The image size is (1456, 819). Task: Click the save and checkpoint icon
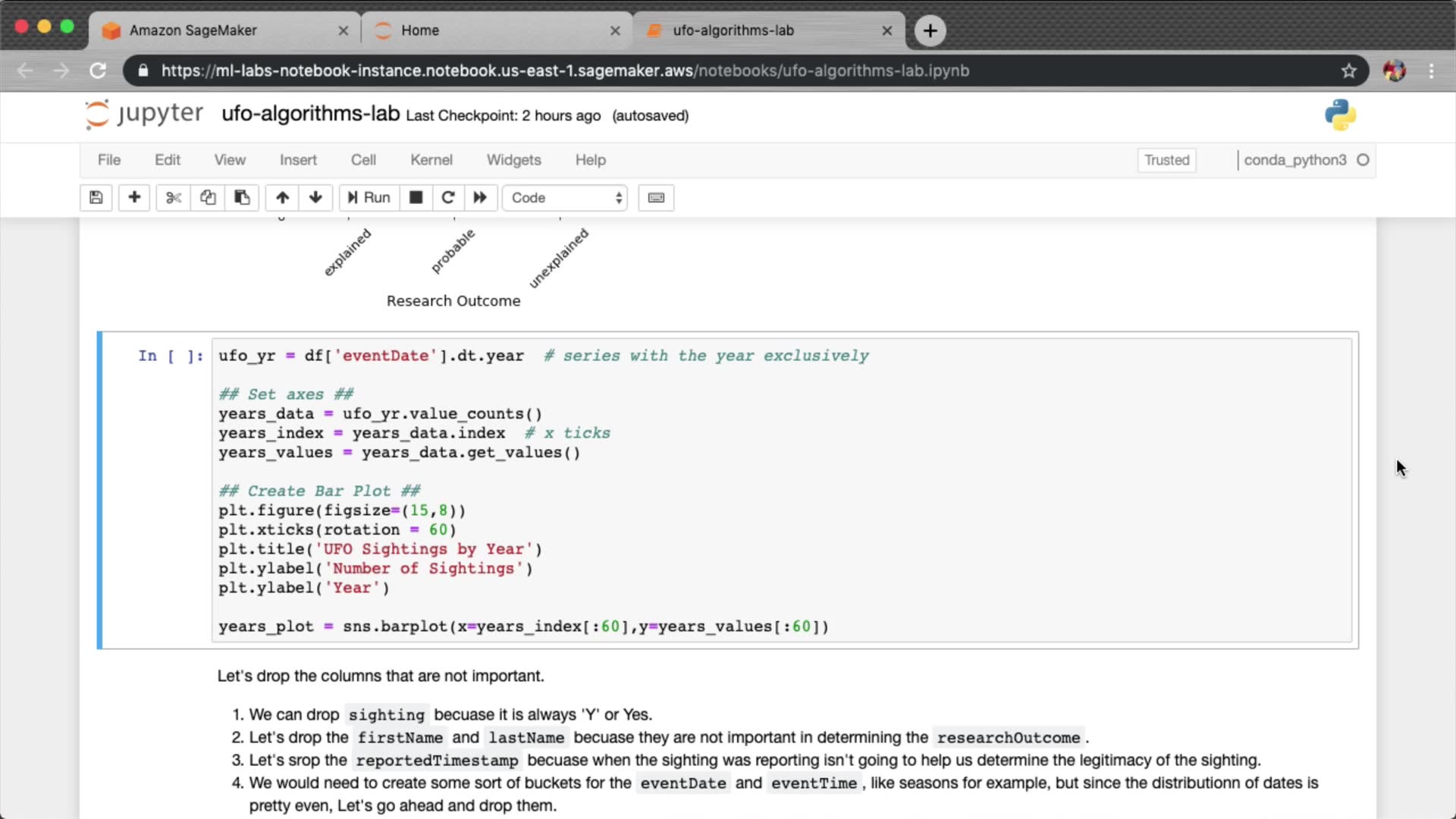click(96, 198)
